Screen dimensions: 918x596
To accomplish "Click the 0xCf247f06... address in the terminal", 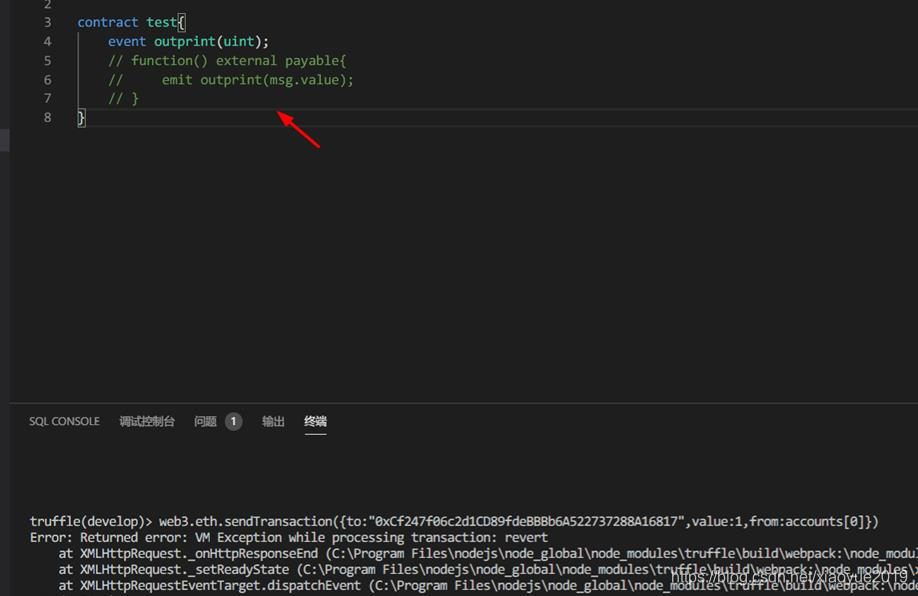I will pos(526,521).
